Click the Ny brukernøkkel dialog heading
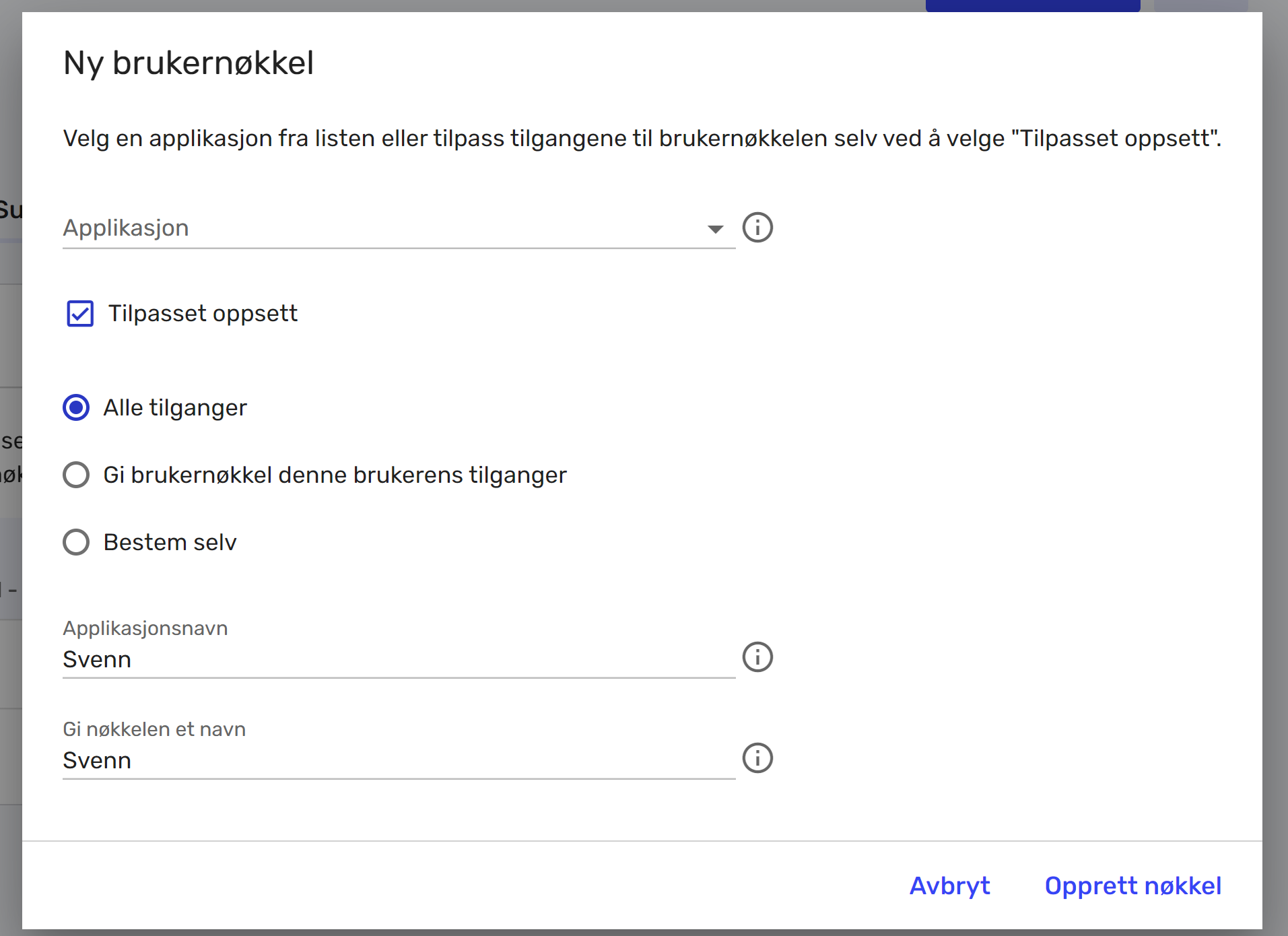 tap(189, 63)
